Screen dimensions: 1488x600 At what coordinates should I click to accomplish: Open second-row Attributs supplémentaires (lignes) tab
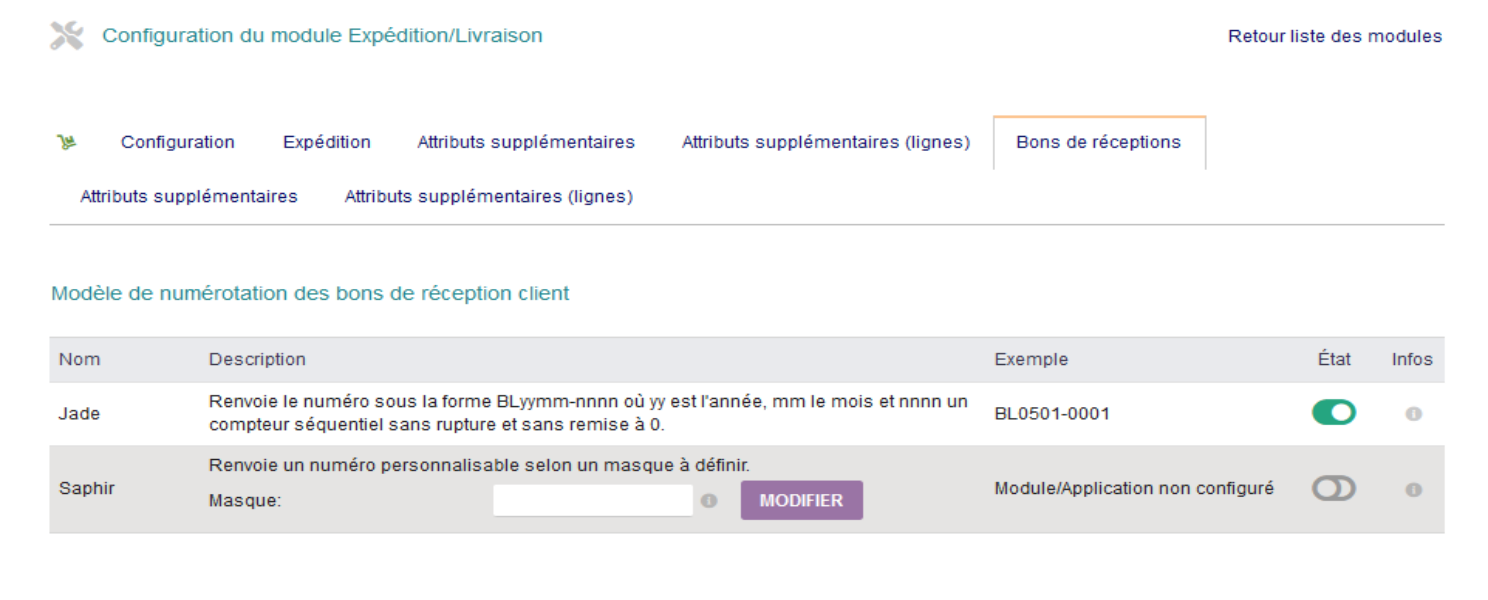click(489, 197)
